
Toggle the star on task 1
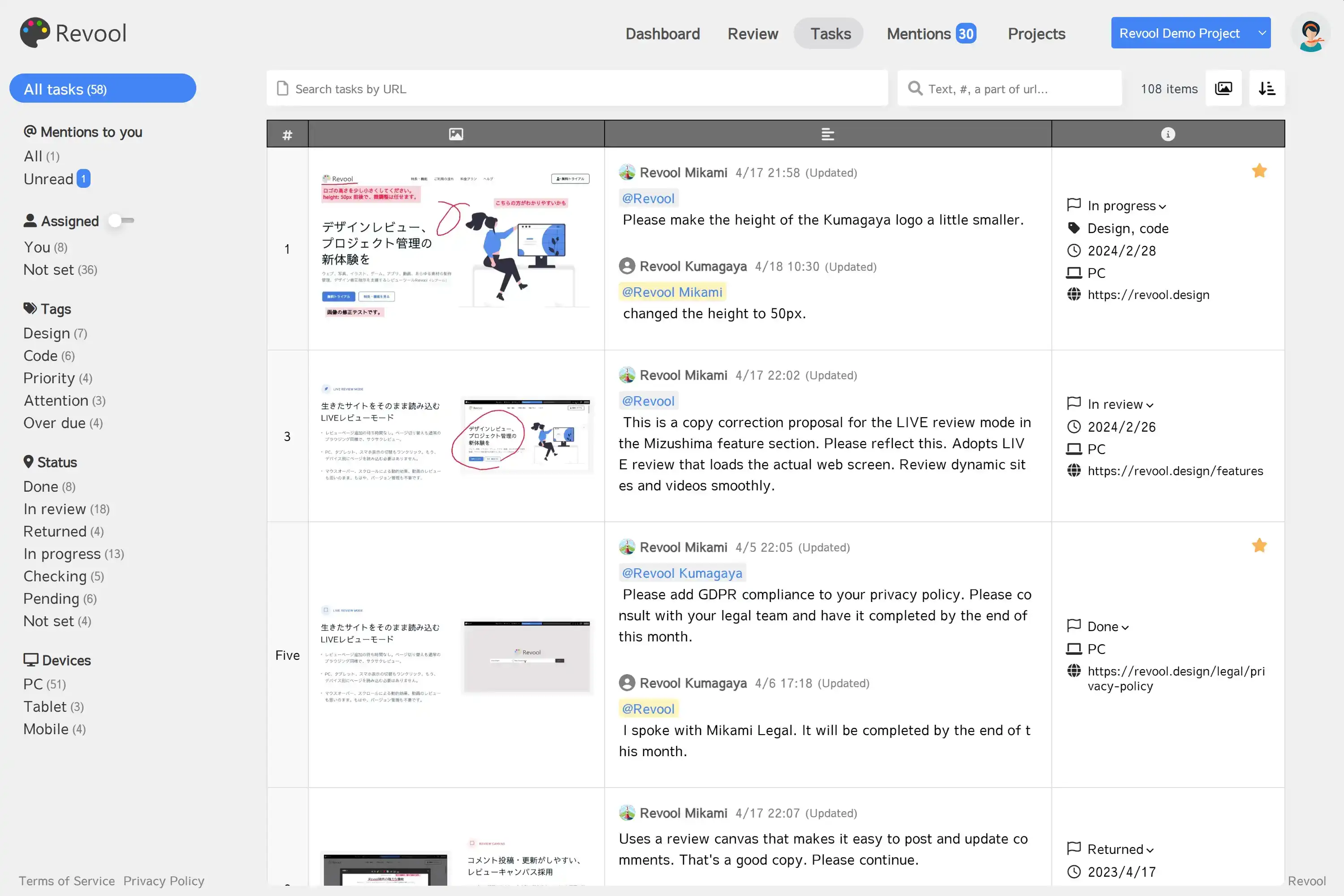tap(1259, 170)
